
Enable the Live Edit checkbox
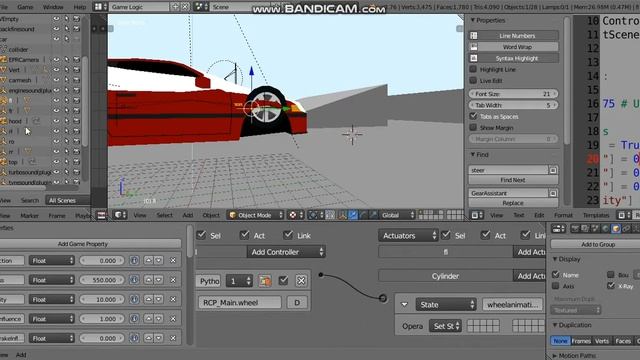[x=473, y=80]
